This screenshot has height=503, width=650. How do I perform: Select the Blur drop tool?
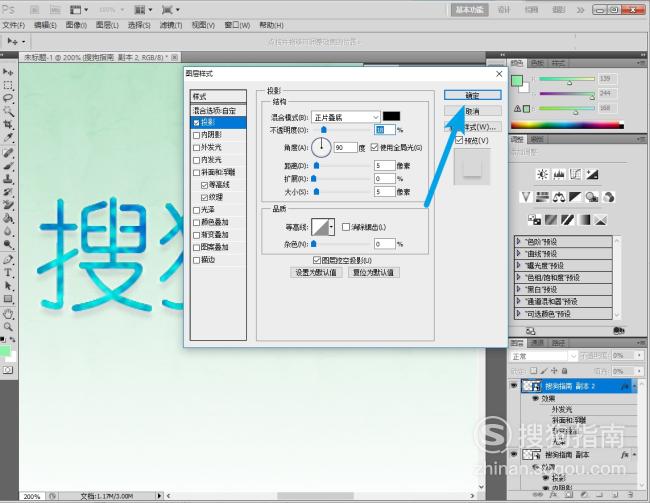(x=8, y=231)
